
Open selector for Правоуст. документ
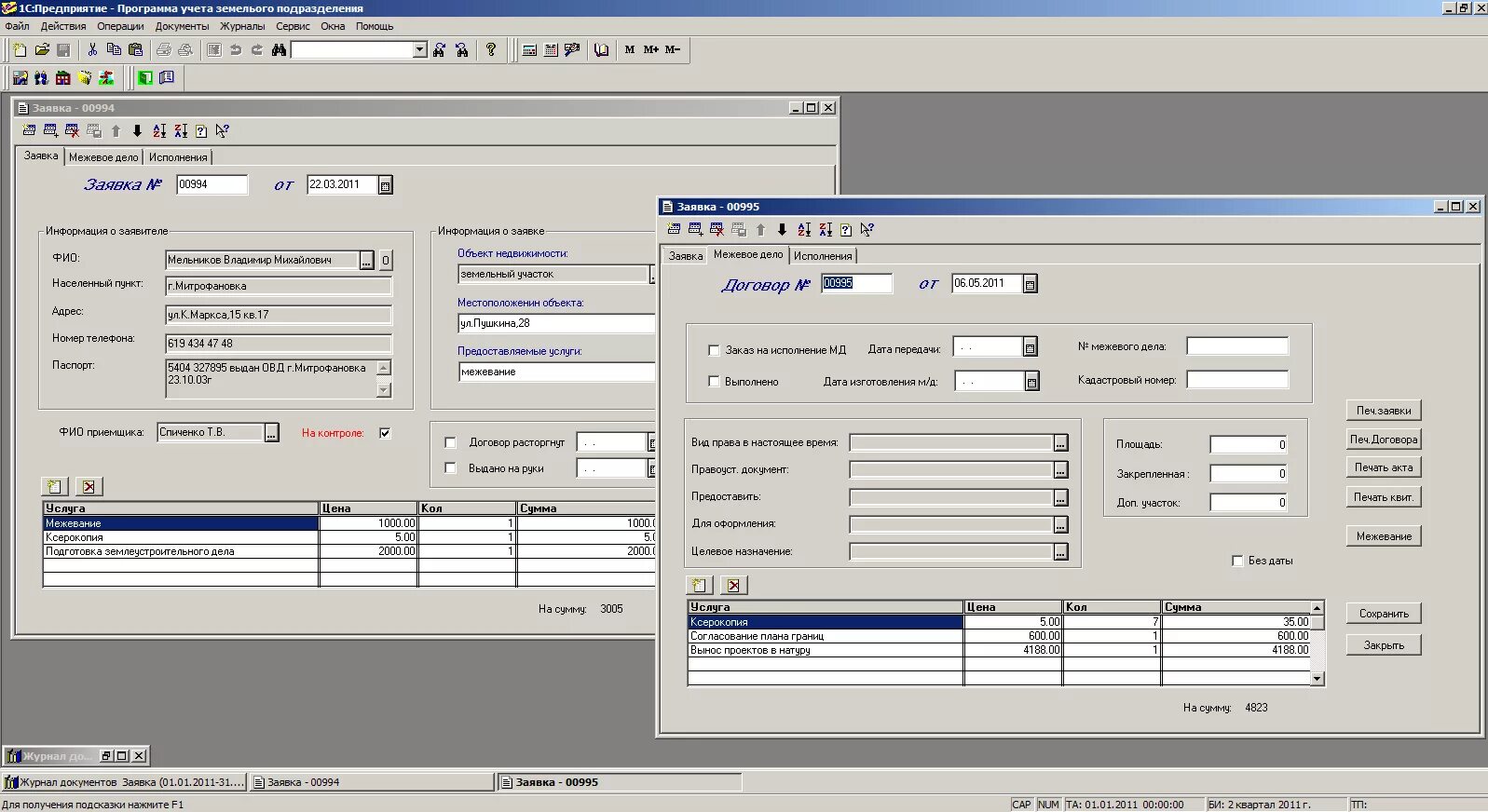coord(1060,470)
